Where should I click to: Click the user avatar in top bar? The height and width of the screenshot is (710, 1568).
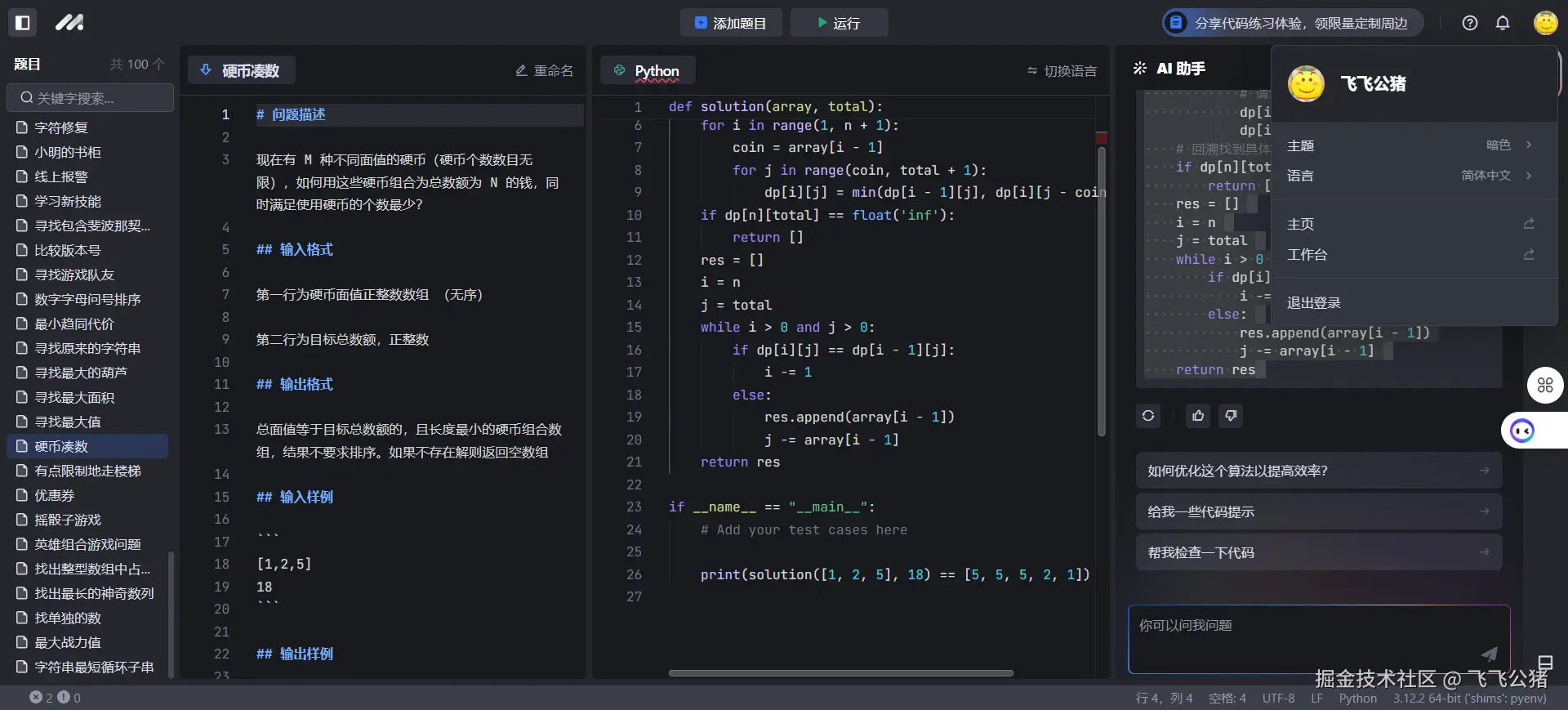(x=1545, y=23)
